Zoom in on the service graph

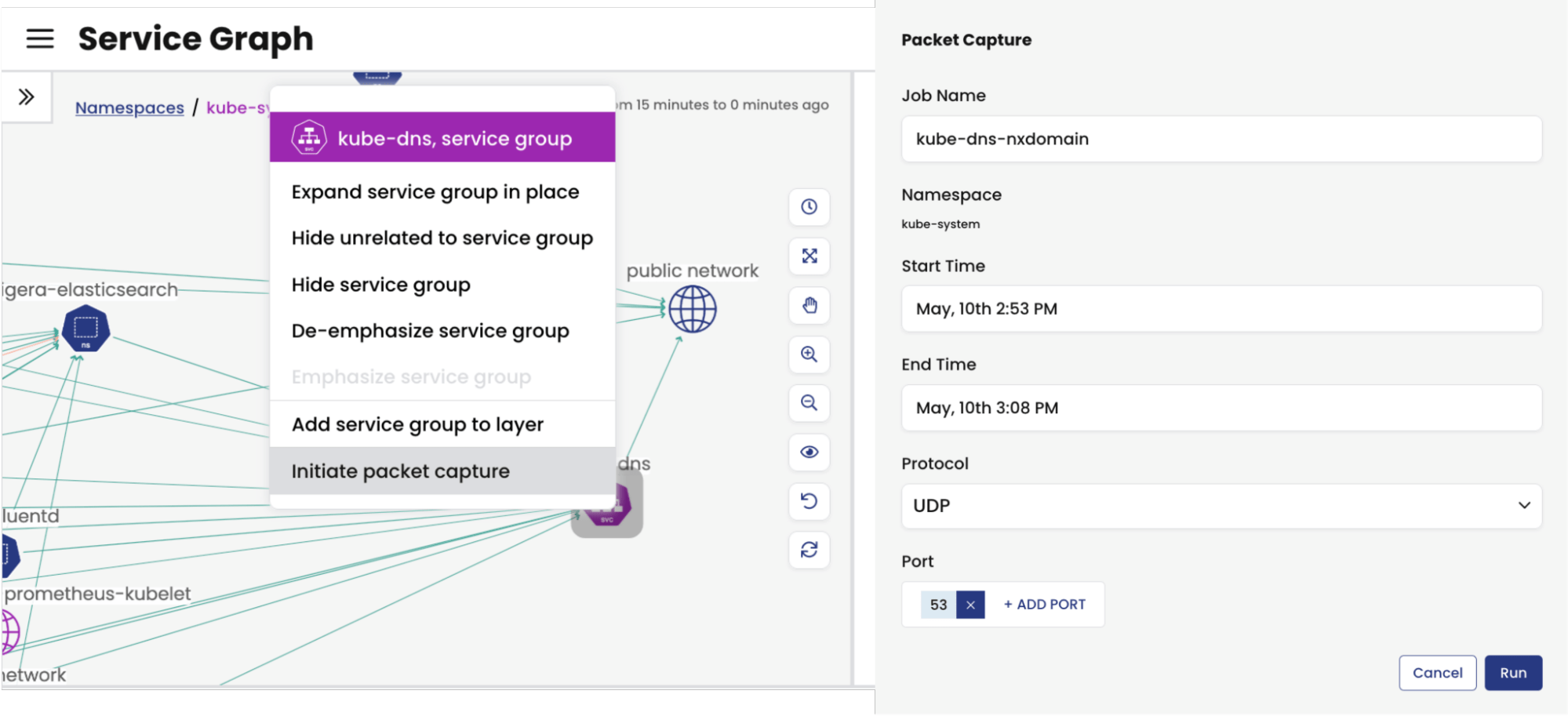tap(809, 354)
